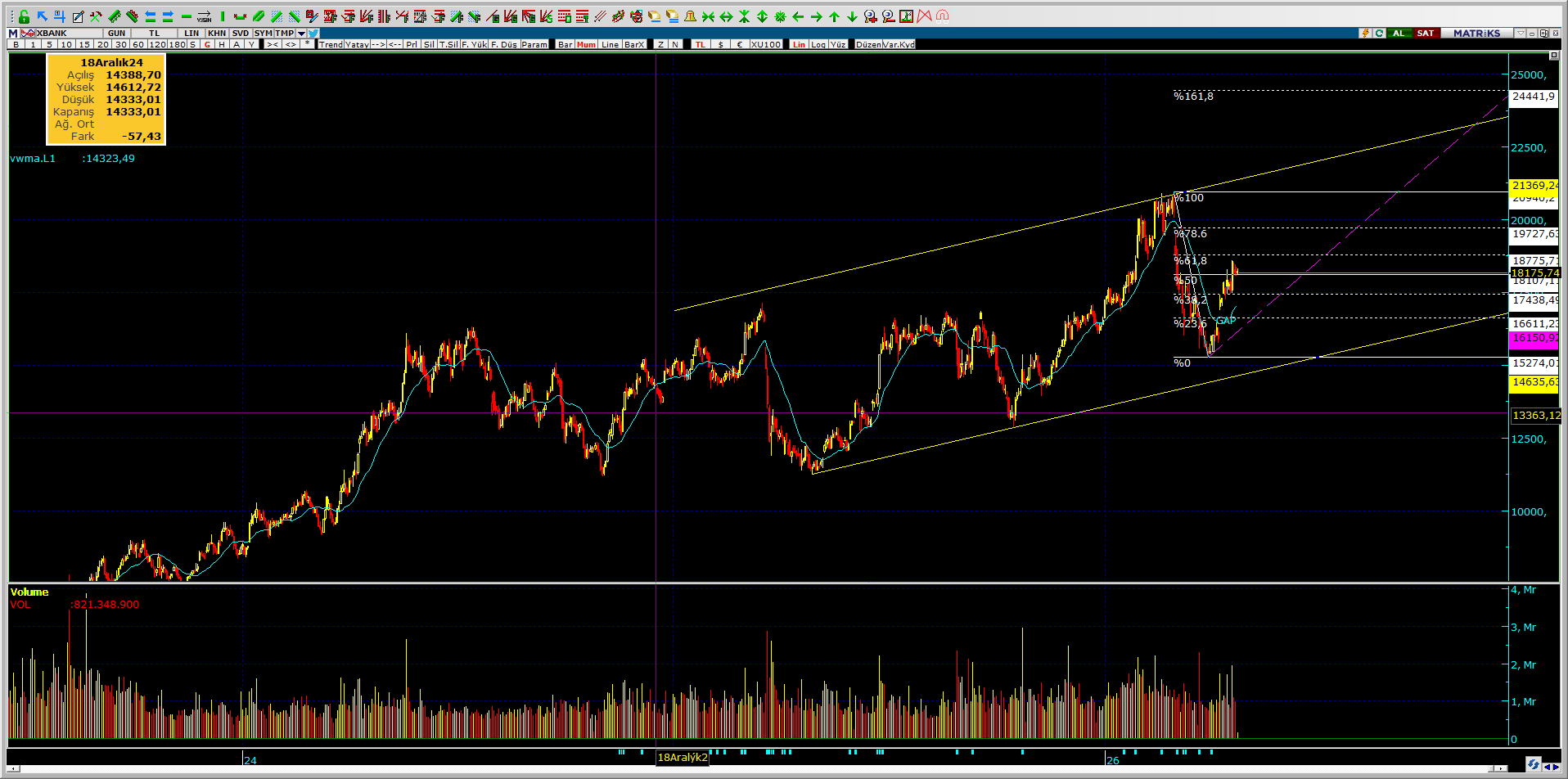Click the Trend drawing button
This screenshot has width=1568, height=779.
point(331,44)
